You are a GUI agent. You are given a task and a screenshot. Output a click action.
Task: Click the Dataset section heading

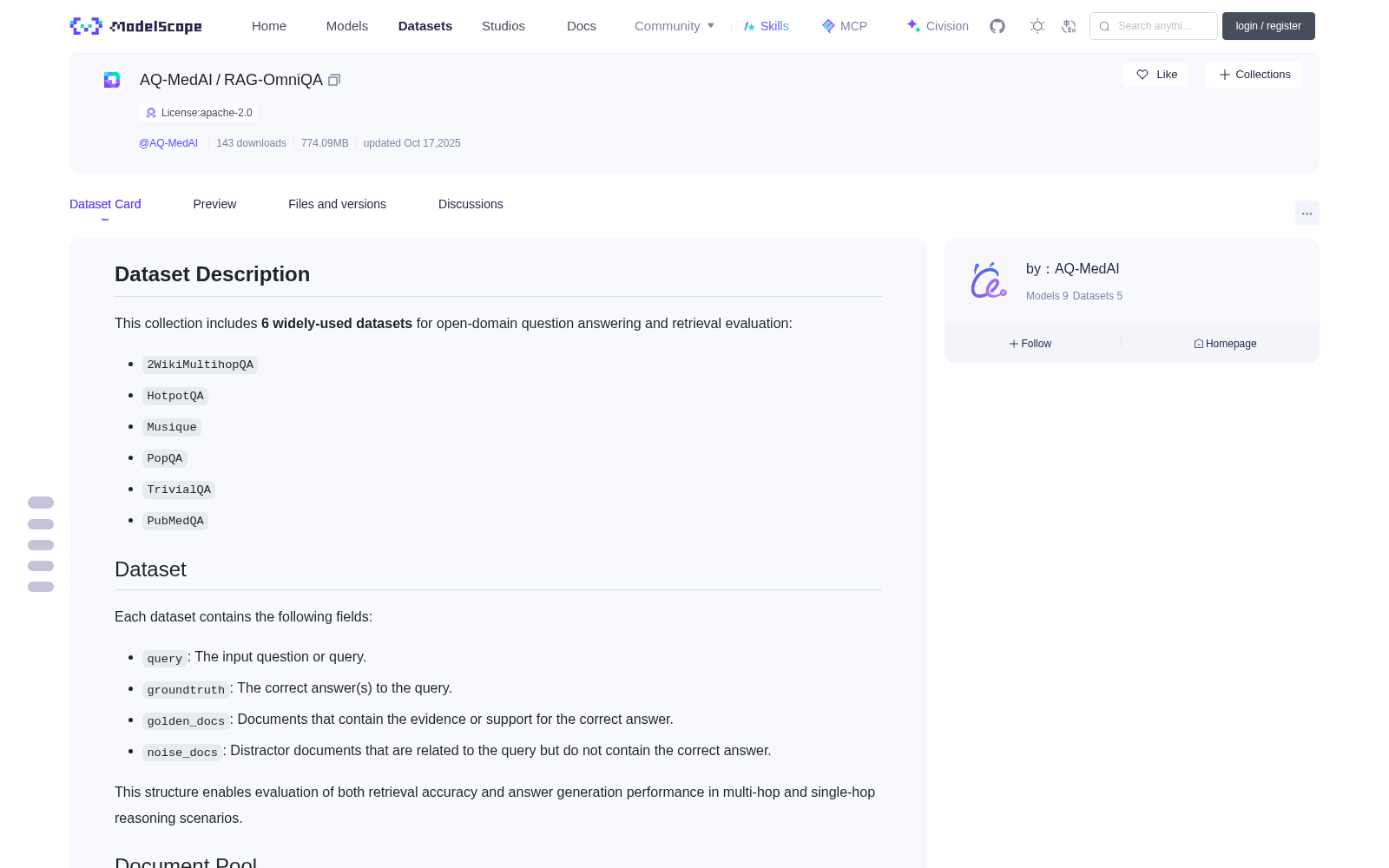pos(150,569)
